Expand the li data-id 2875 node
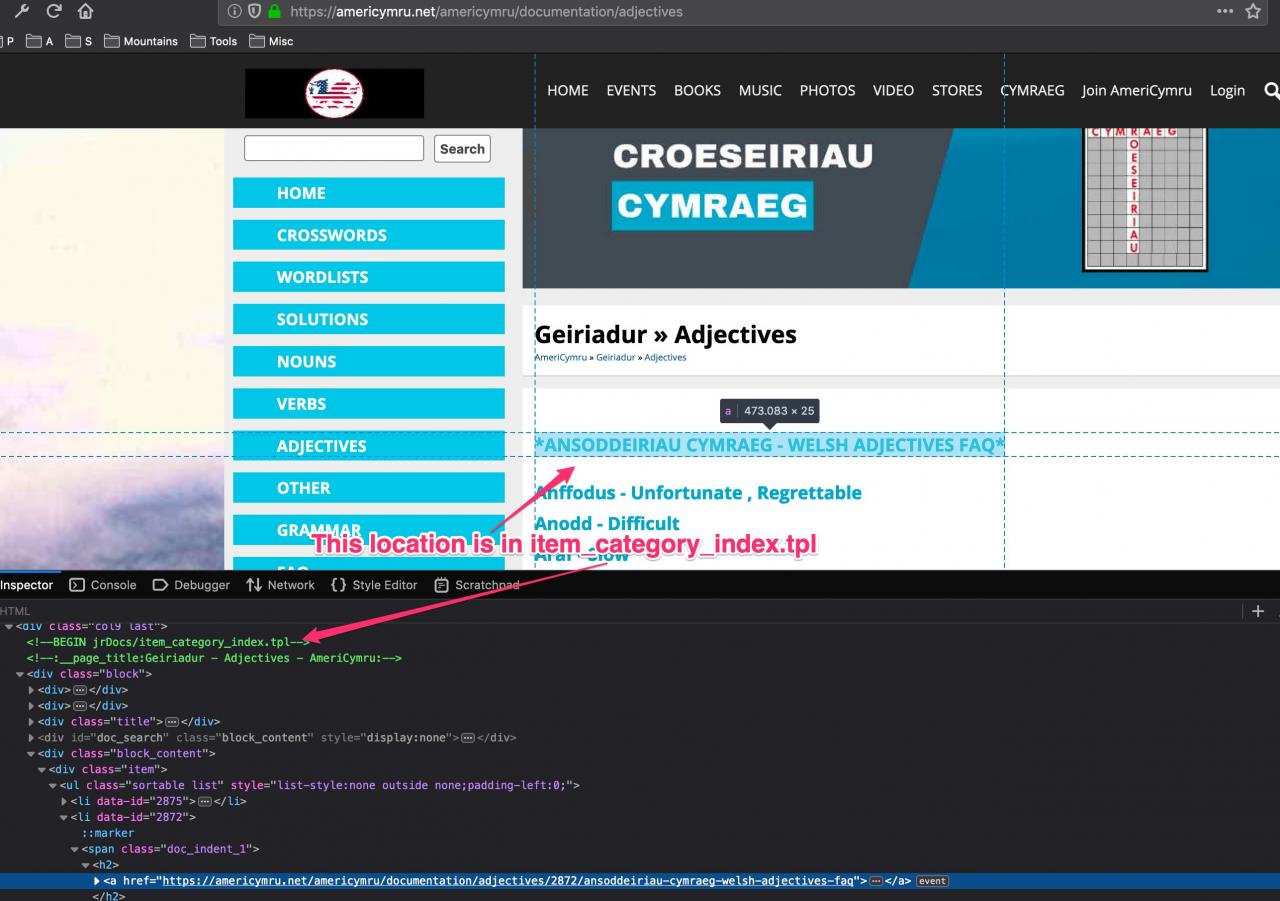This screenshot has height=901, width=1280. (x=65, y=802)
